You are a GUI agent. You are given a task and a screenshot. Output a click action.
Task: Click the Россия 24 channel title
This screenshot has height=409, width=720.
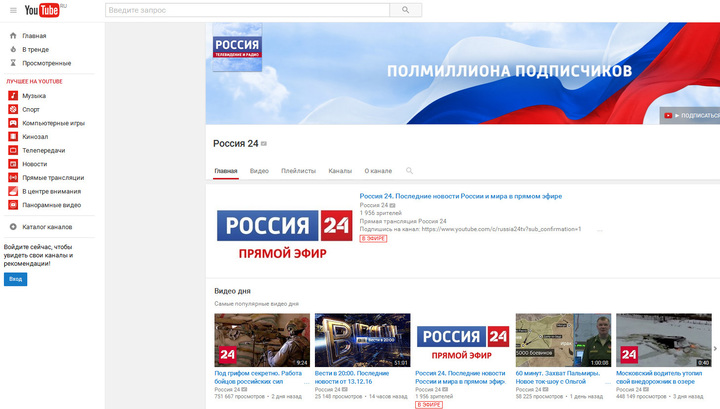click(236, 144)
